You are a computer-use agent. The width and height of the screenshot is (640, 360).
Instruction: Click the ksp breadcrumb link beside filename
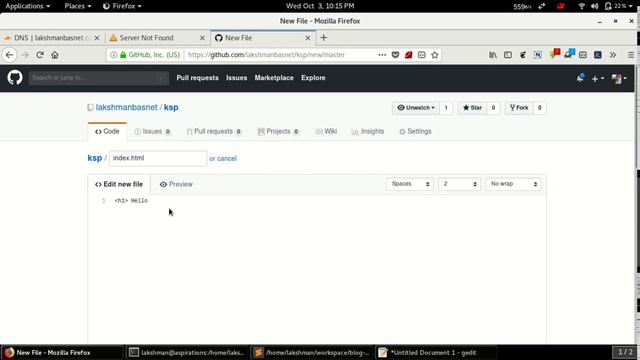(x=95, y=158)
